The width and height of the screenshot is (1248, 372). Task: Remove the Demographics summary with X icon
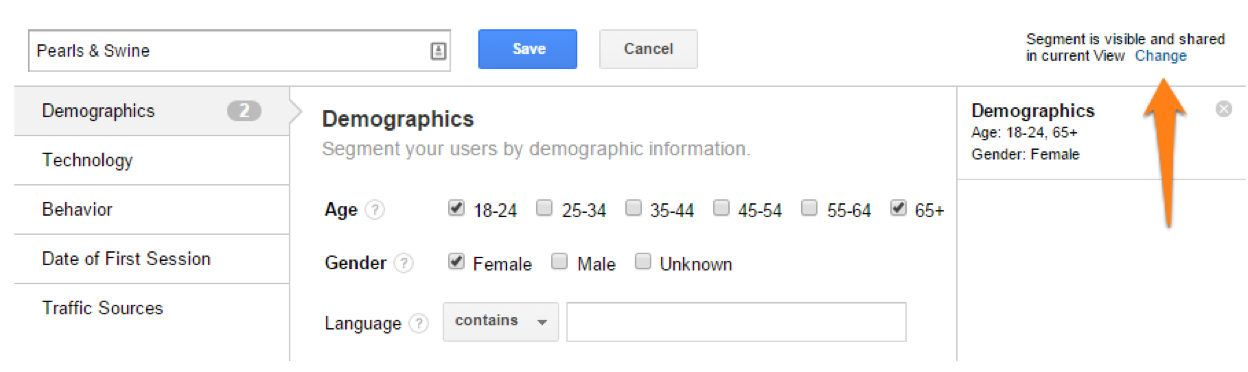point(1223,109)
